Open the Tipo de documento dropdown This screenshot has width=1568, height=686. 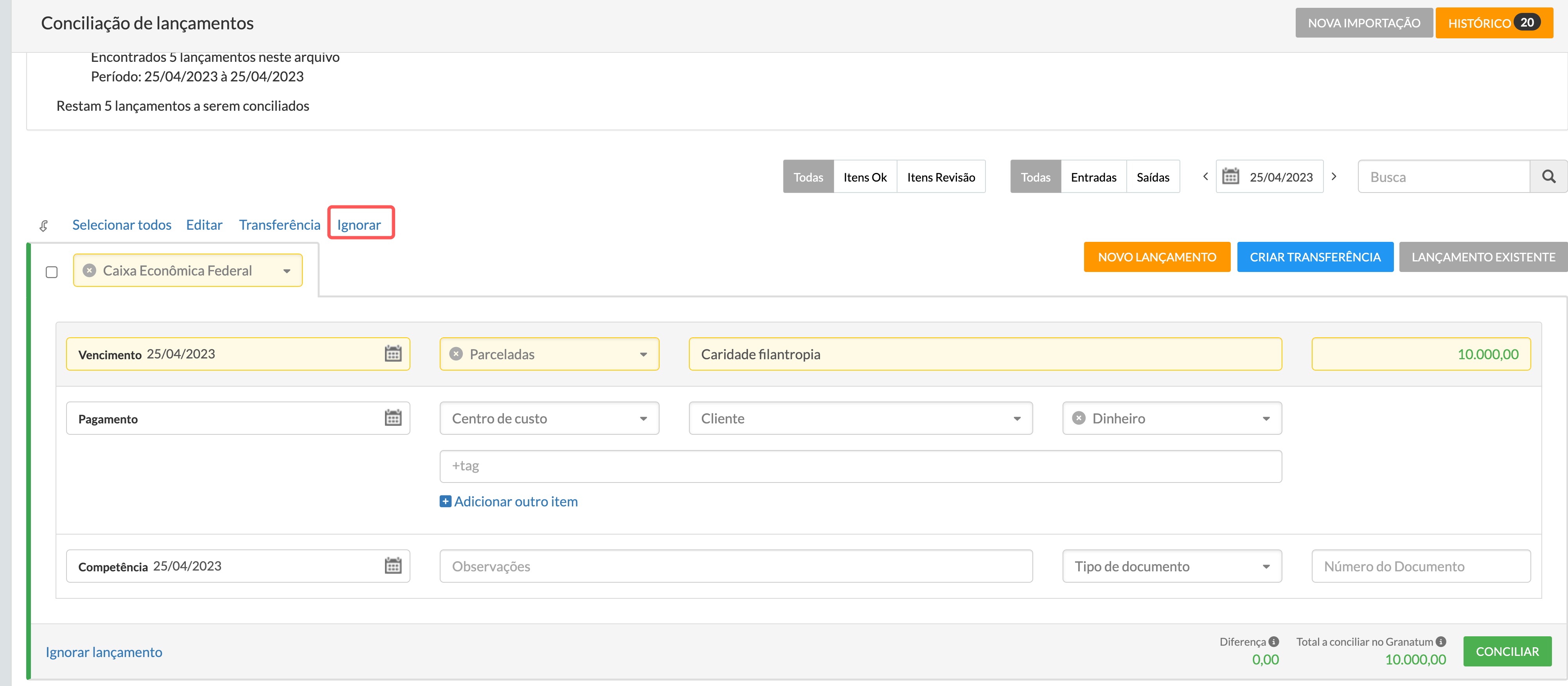(1172, 566)
